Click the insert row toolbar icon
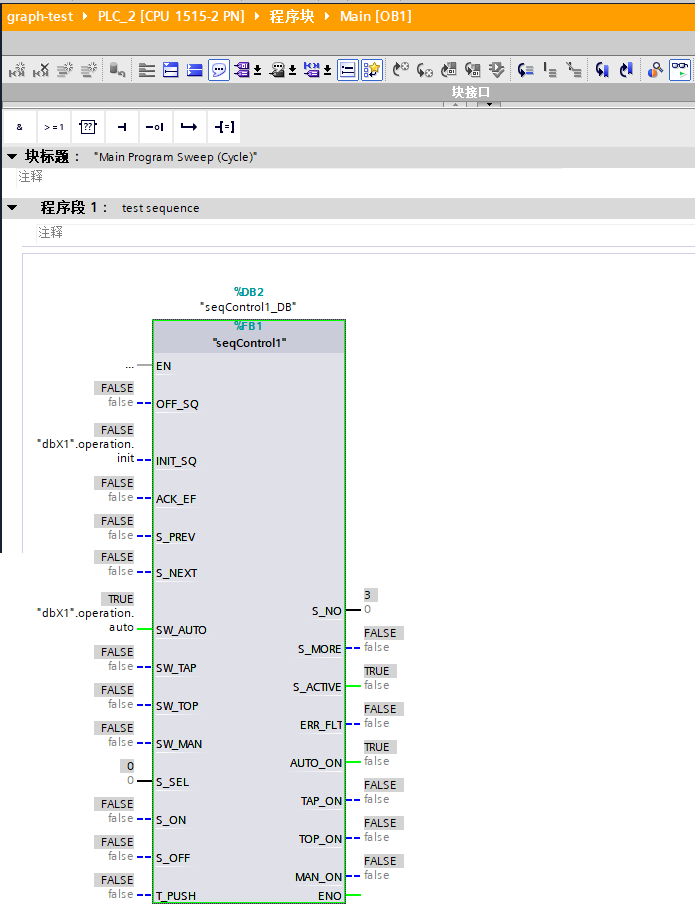The width and height of the screenshot is (695, 913). [x=65, y=70]
